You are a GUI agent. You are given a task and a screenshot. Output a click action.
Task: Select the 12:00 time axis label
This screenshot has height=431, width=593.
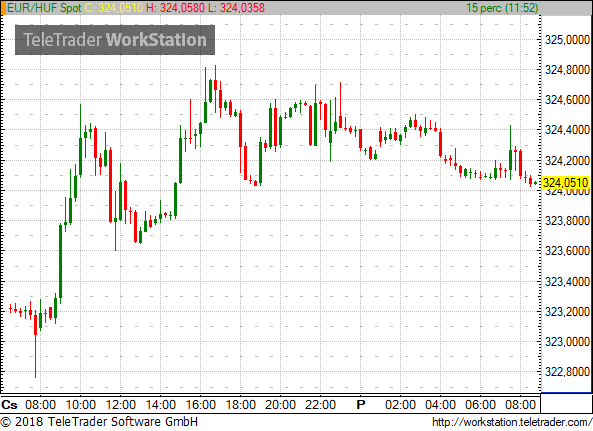(121, 405)
